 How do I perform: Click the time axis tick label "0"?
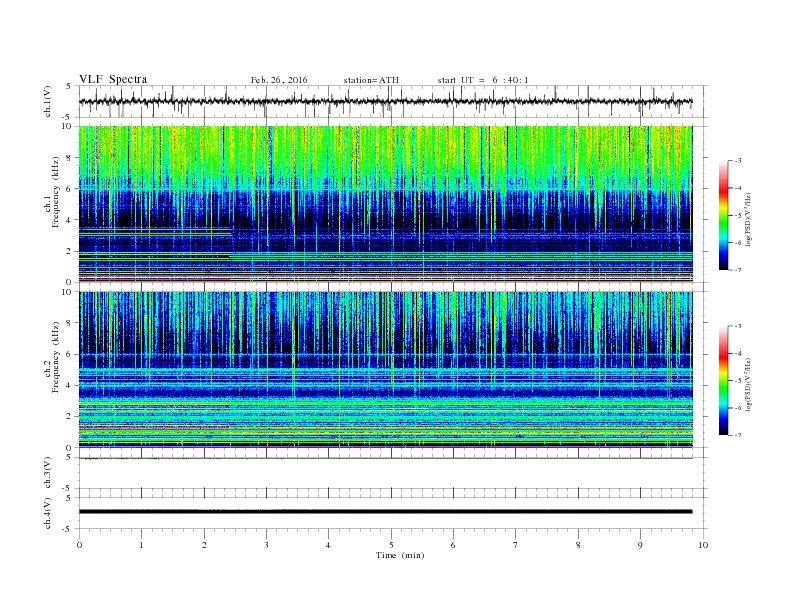79,545
